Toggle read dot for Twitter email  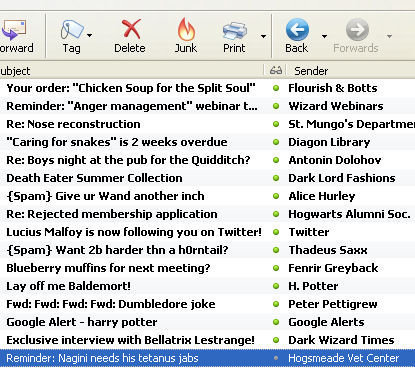(x=276, y=232)
